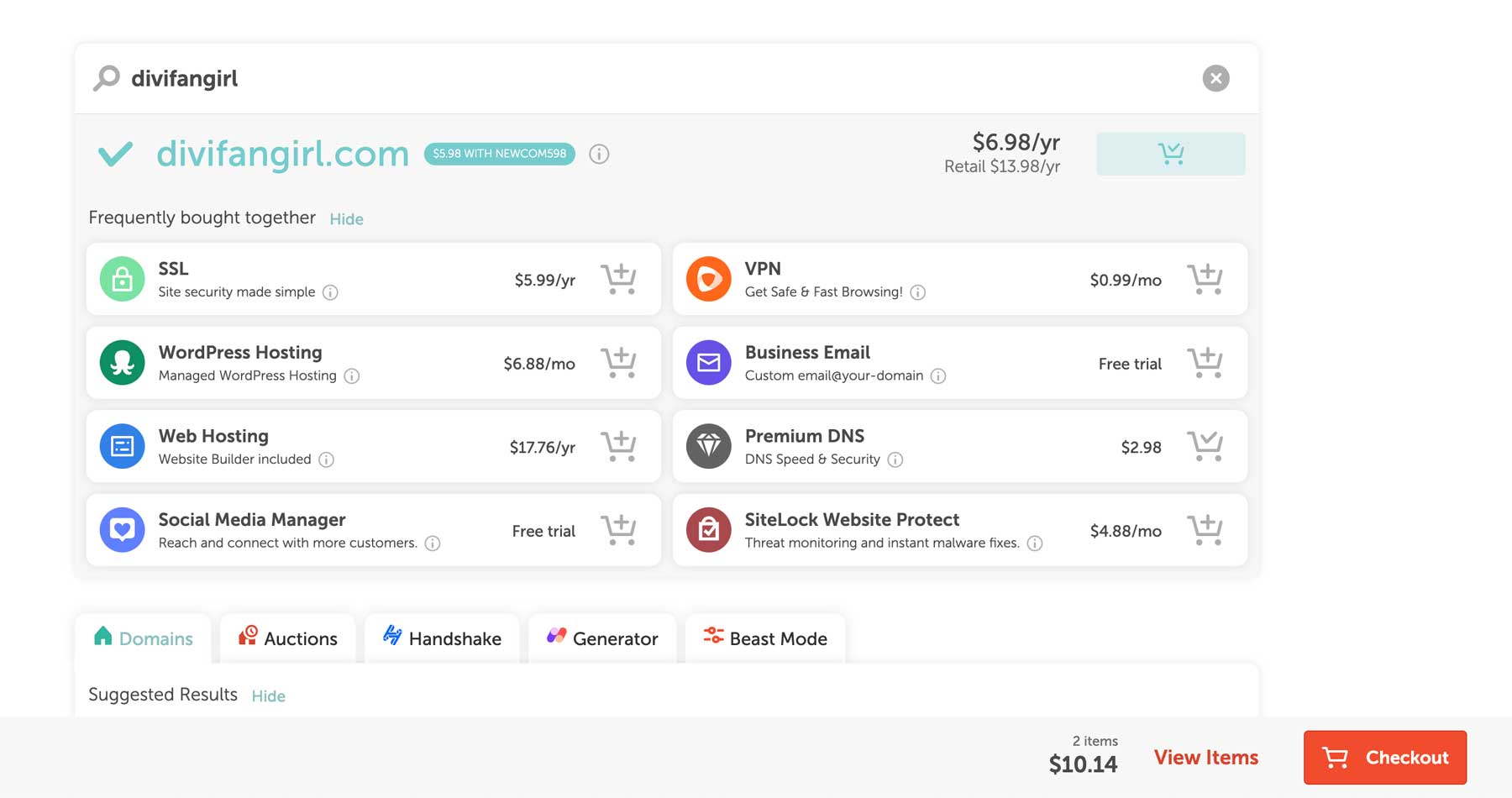This screenshot has height=798, width=1512.
Task: Add SiteLock Website Protect to cart
Action: [x=1206, y=529]
